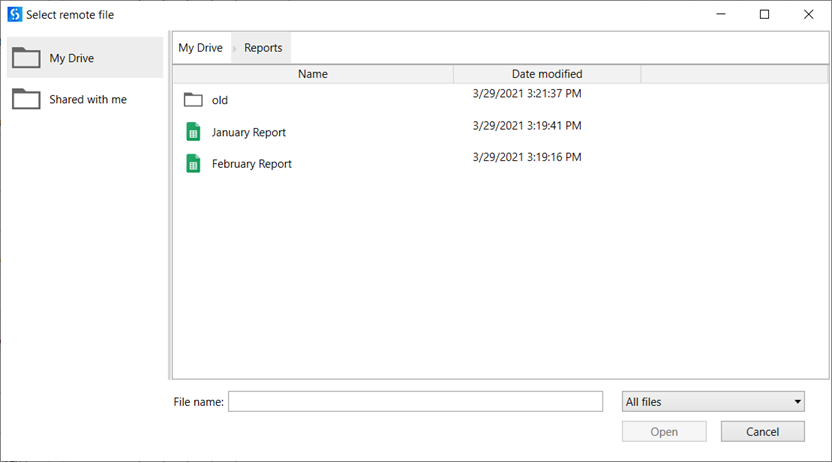Image resolution: width=832 pixels, height=463 pixels.
Task: Click the February Report spreadsheet icon
Action: pyautogui.click(x=193, y=164)
